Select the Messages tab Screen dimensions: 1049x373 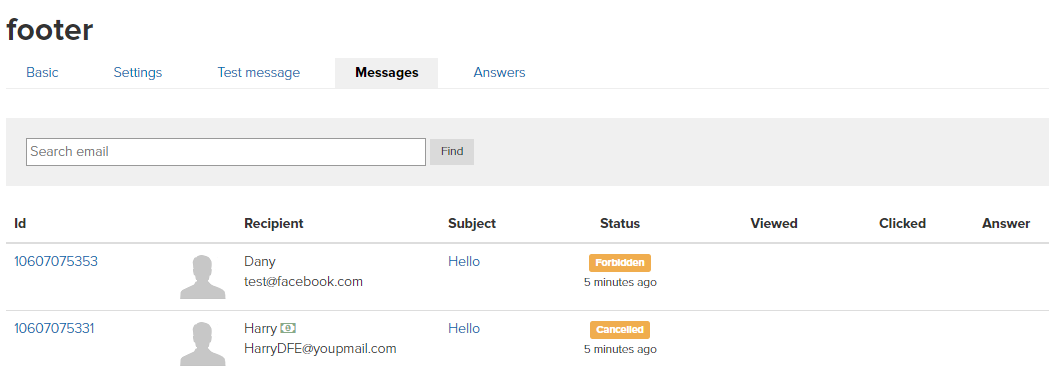pos(387,73)
